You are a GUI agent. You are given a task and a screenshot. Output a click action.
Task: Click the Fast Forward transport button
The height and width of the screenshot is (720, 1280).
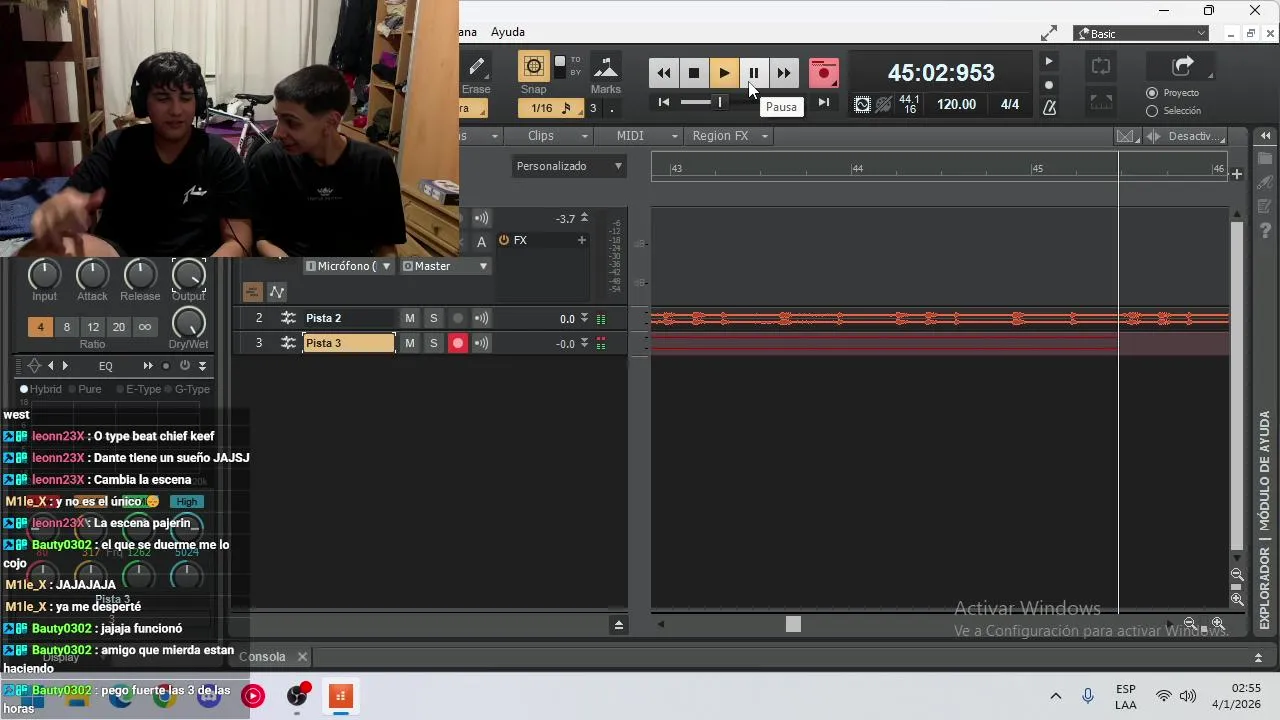point(784,73)
